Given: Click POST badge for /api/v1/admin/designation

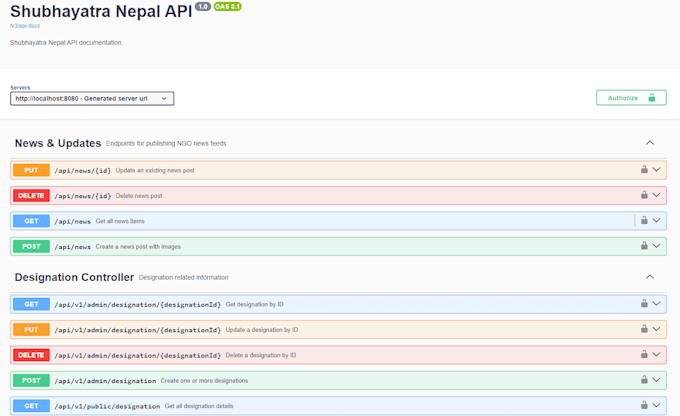Looking at the screenshot, I should (31, 380).
